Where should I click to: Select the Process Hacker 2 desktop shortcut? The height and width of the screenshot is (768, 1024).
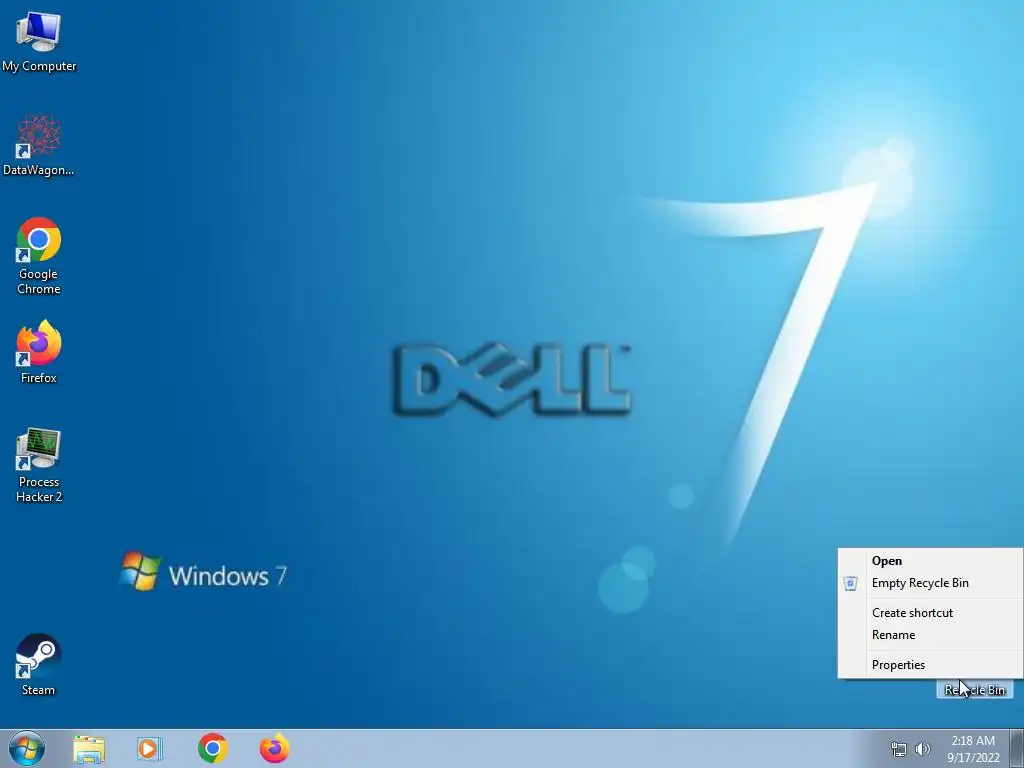(39, 465)
